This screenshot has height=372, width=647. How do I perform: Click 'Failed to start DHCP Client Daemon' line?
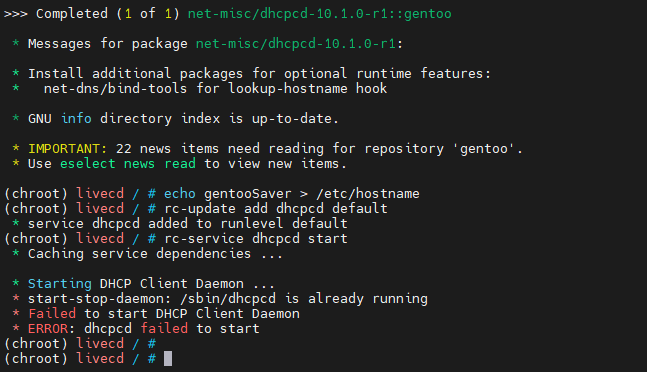coord(156,314)
